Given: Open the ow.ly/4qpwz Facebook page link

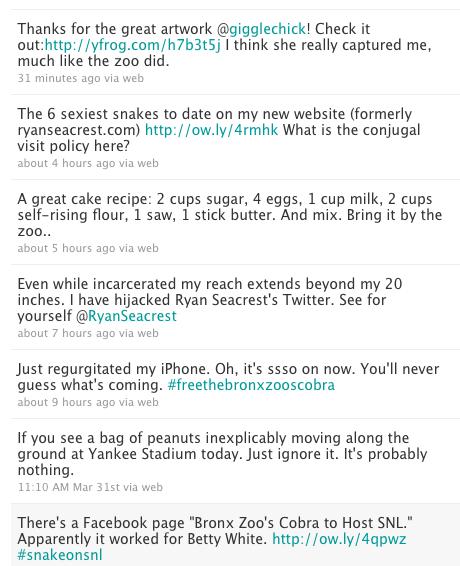Looking at the screenshot, I should click(339, 539).
